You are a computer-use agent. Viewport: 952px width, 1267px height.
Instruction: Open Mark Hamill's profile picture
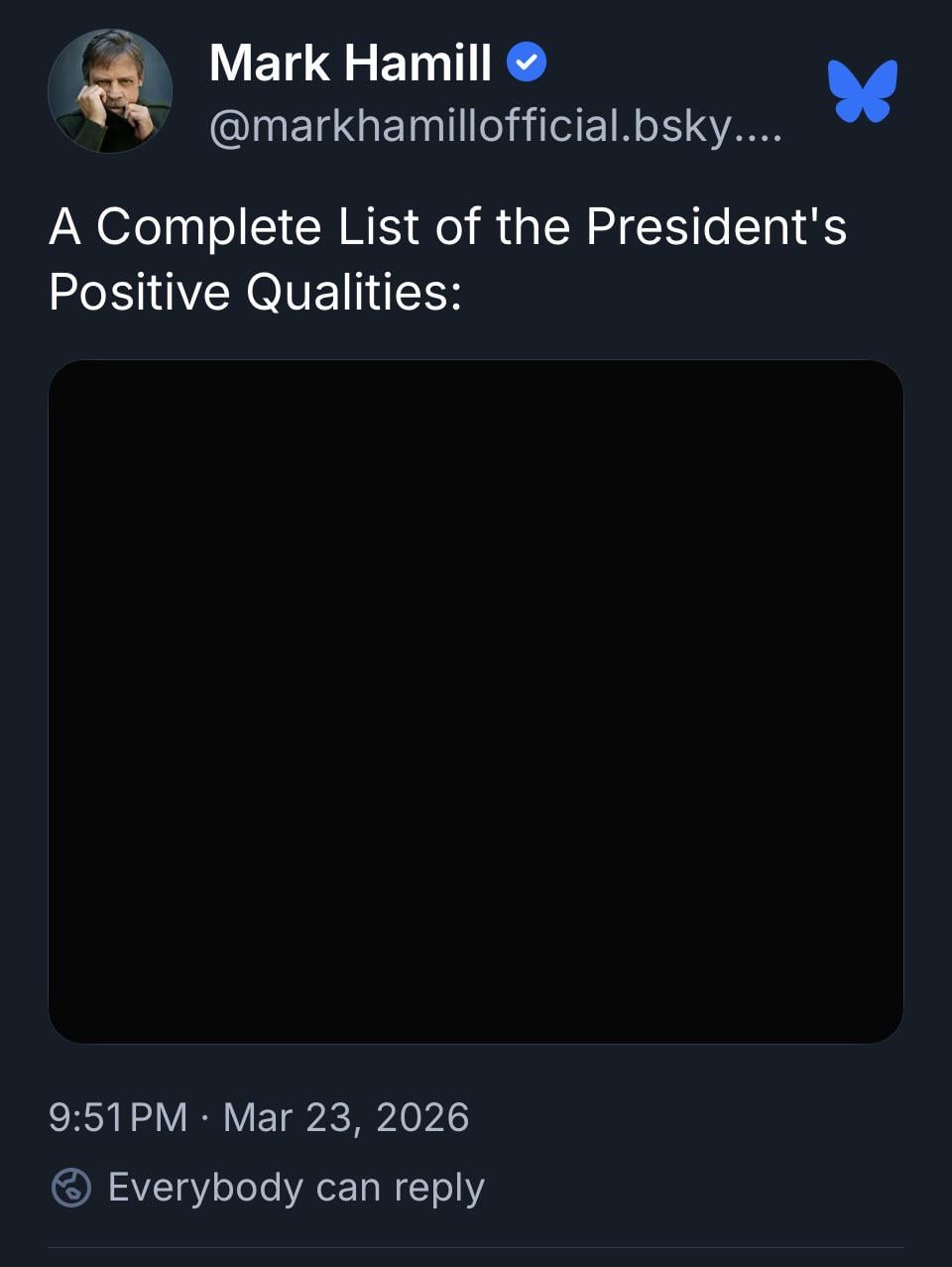pos(110,91)
